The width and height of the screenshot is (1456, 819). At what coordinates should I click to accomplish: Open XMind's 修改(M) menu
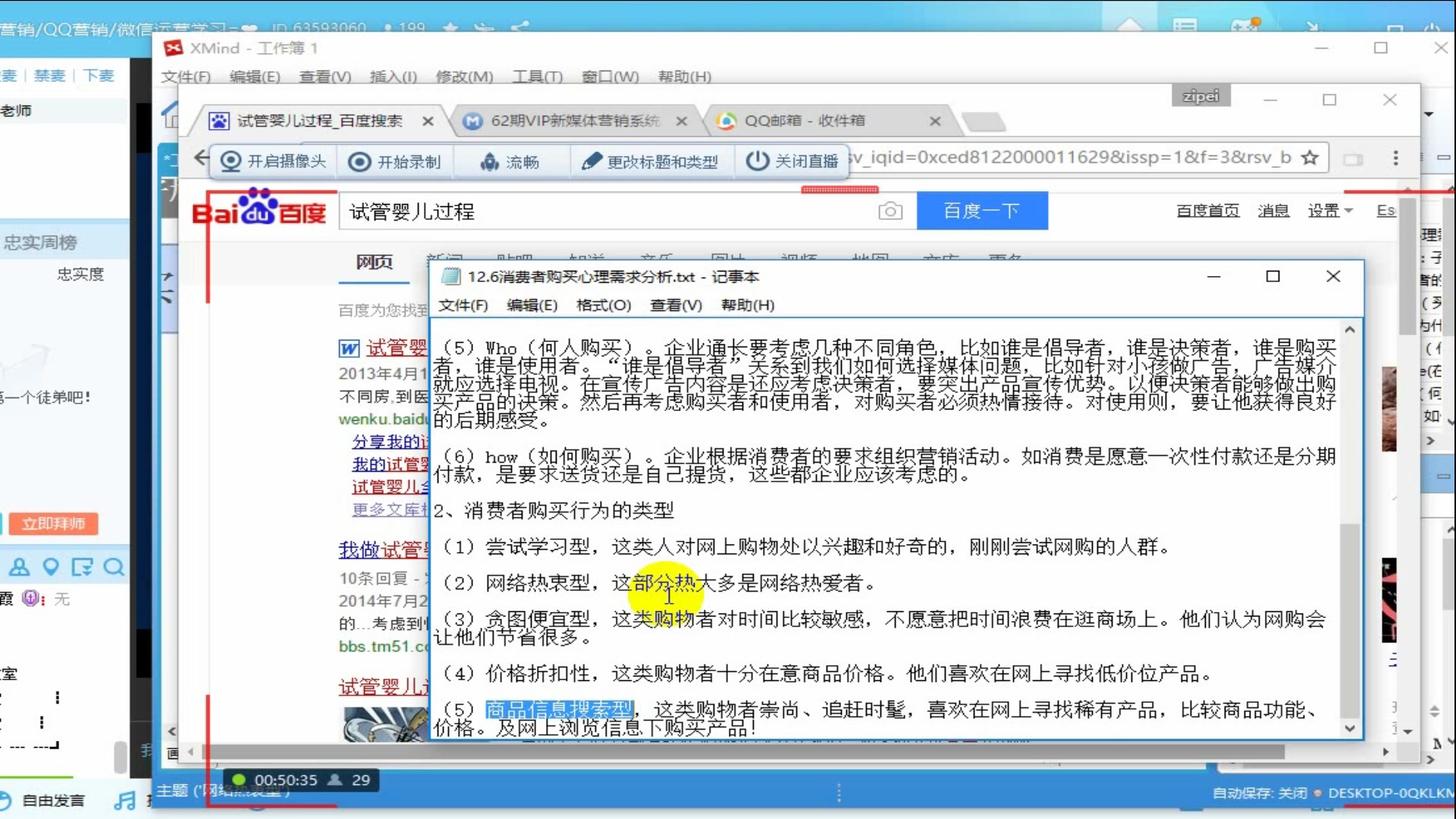[x=464, y=77]
